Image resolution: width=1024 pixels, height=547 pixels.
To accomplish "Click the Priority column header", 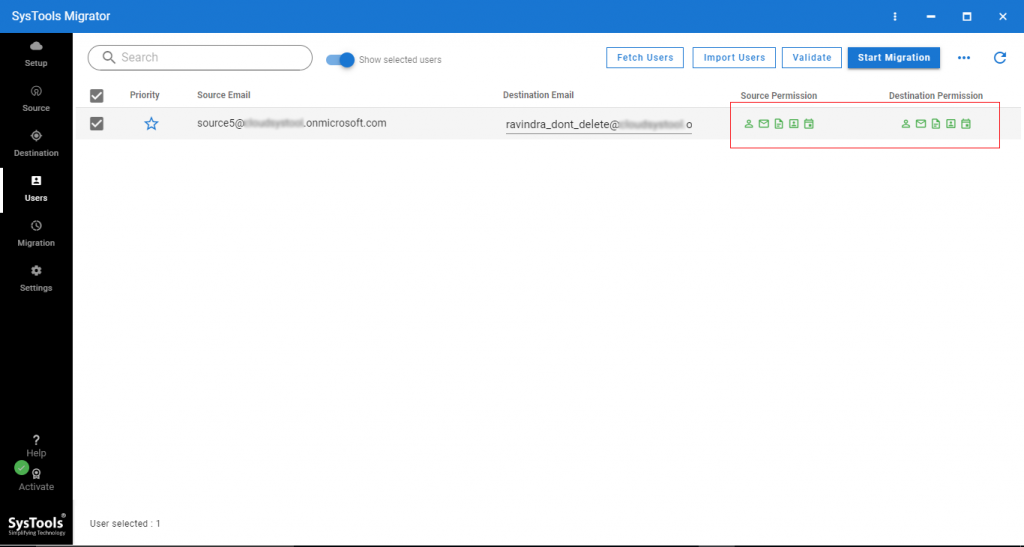I will coord(144,95).
